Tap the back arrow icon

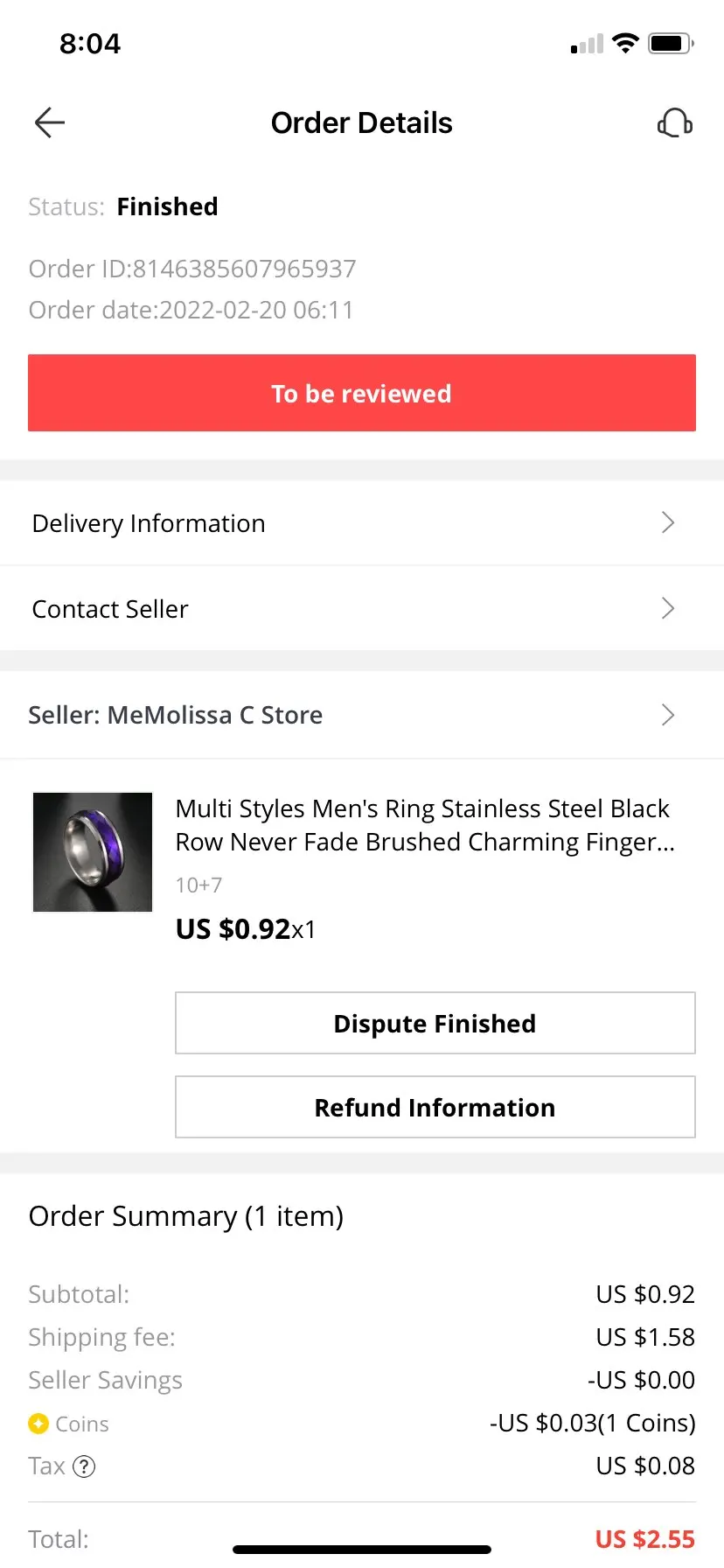tap(50, 123)
